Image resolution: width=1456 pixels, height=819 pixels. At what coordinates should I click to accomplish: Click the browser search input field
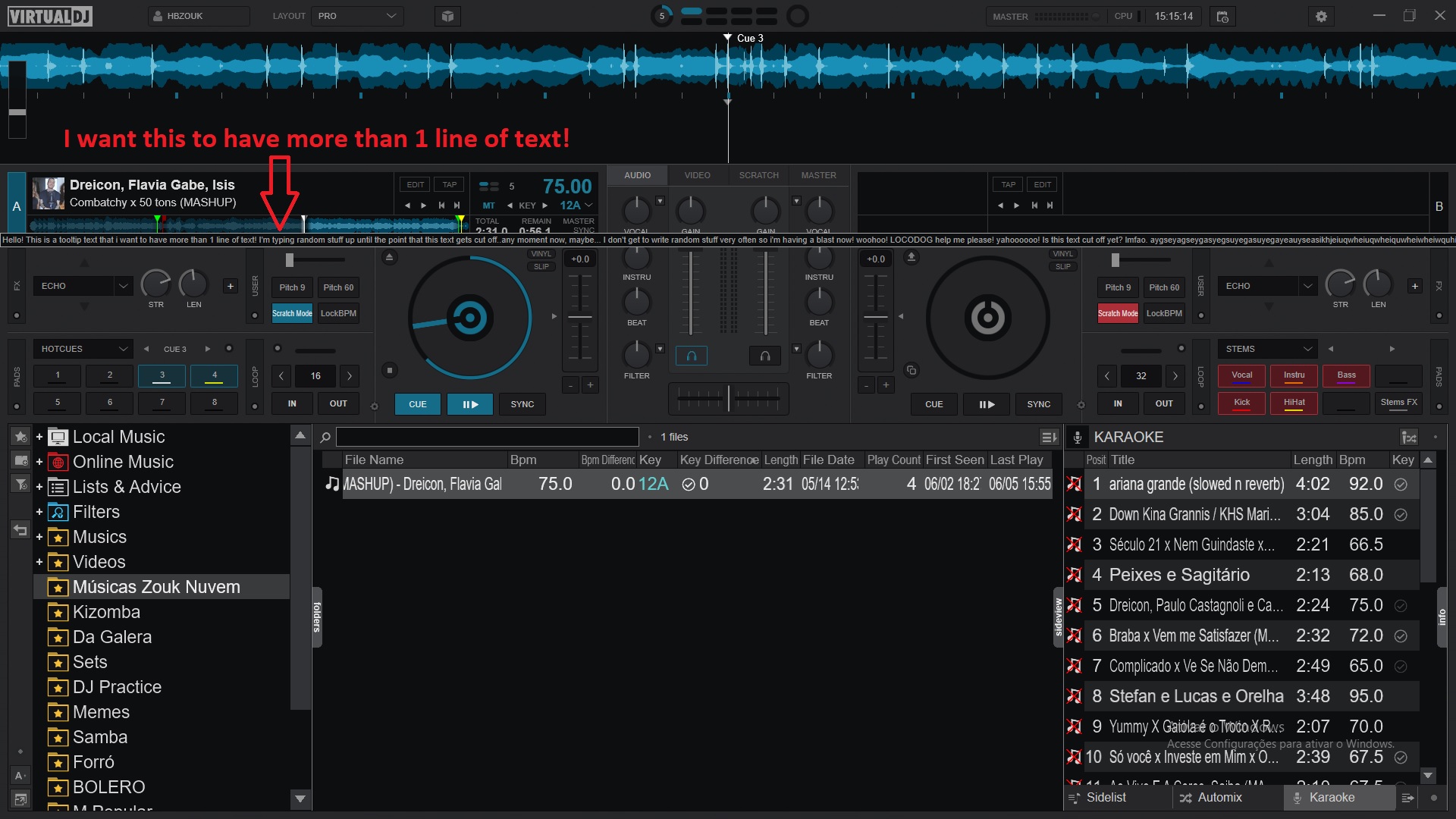[x=488, y=437]
